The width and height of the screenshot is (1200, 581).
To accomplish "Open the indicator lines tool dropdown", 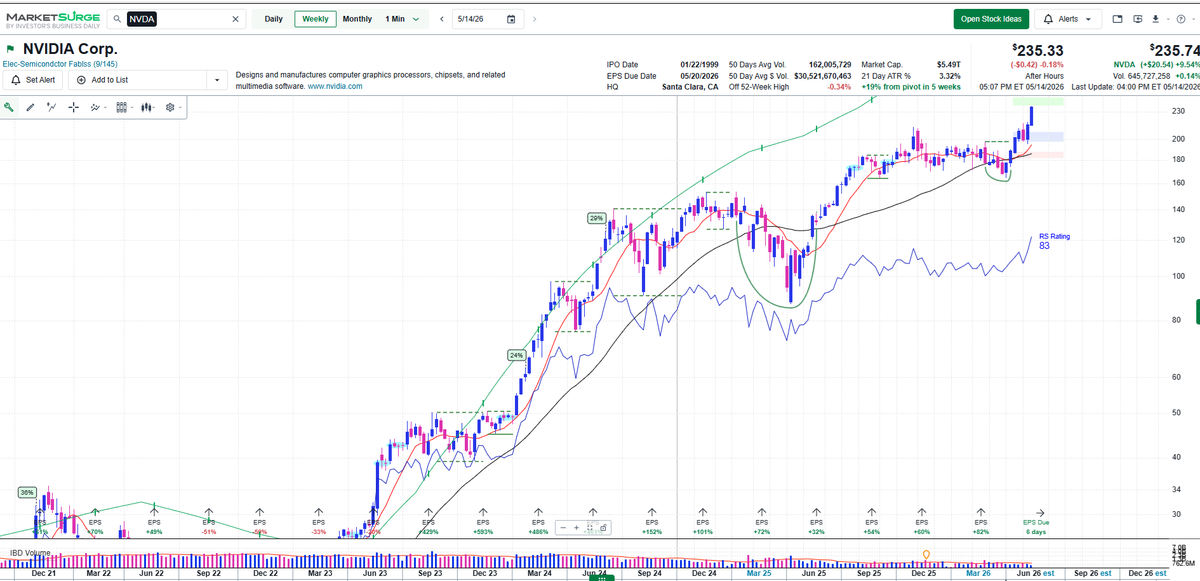I will point(97,106).
